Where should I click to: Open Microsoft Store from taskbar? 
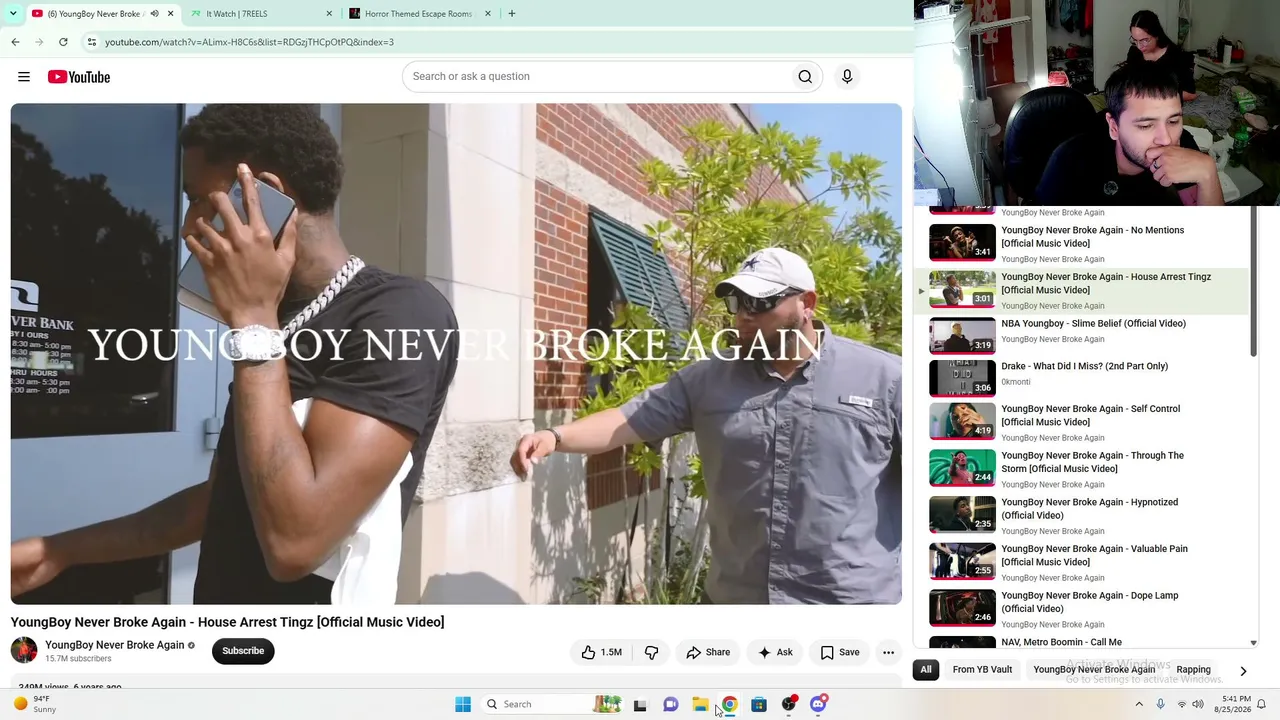(759, 704)
